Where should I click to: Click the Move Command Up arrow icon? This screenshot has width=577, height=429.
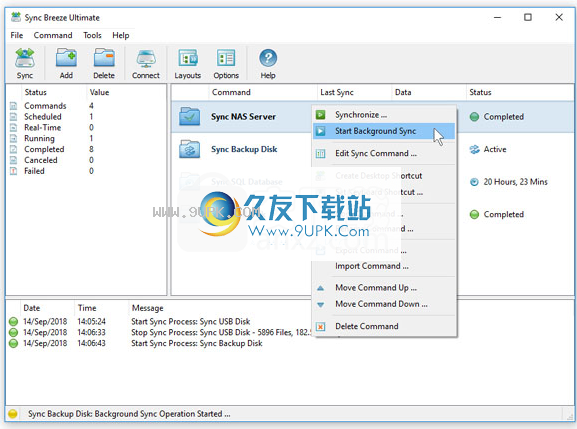(x=321, y=288)
